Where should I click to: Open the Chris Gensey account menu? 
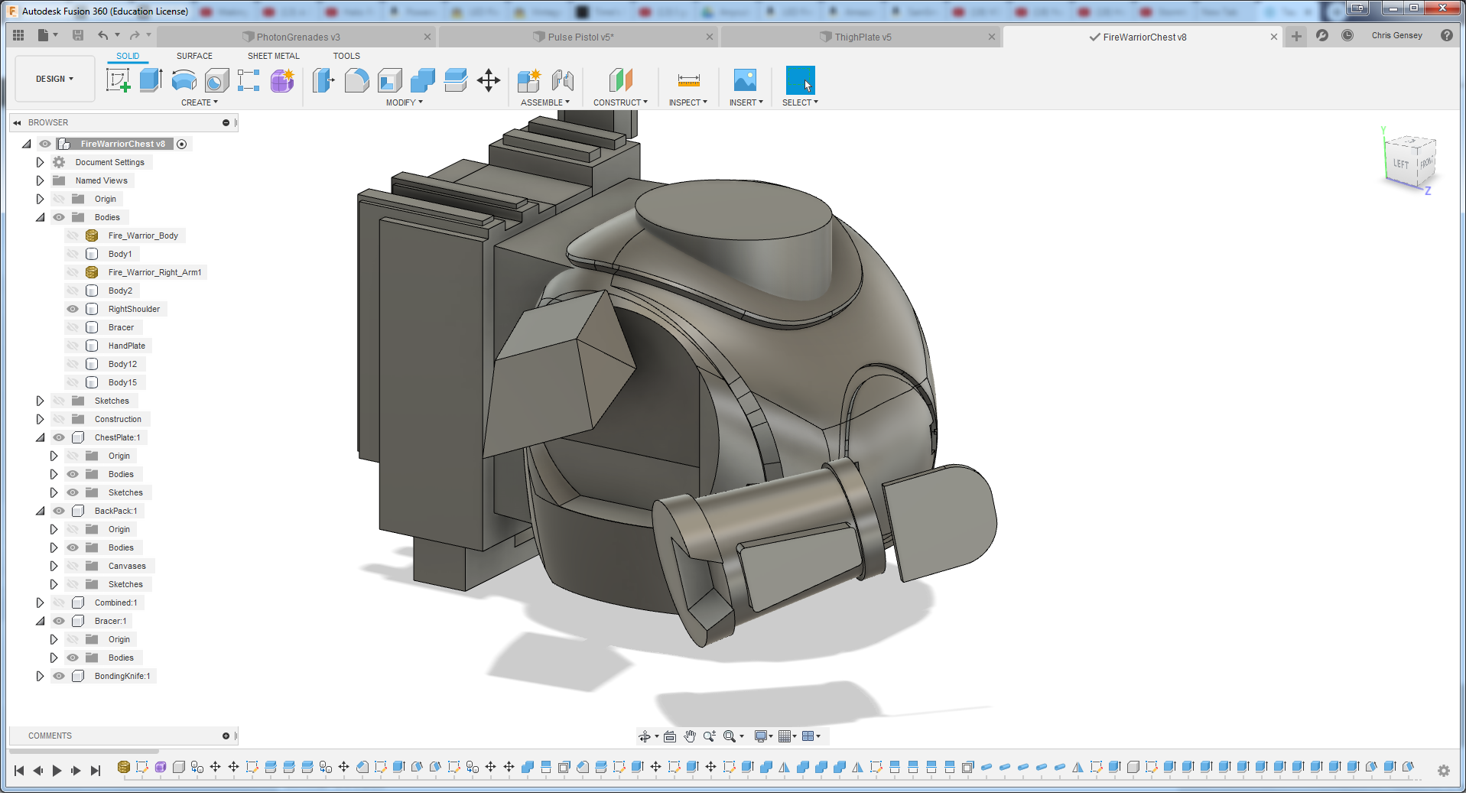tap(1396, 35)
